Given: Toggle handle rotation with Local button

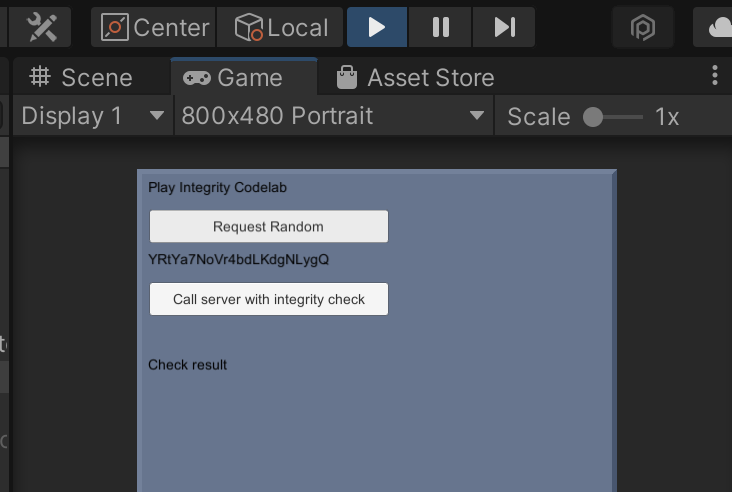Looking at the screenshot, I should (281, 27).
